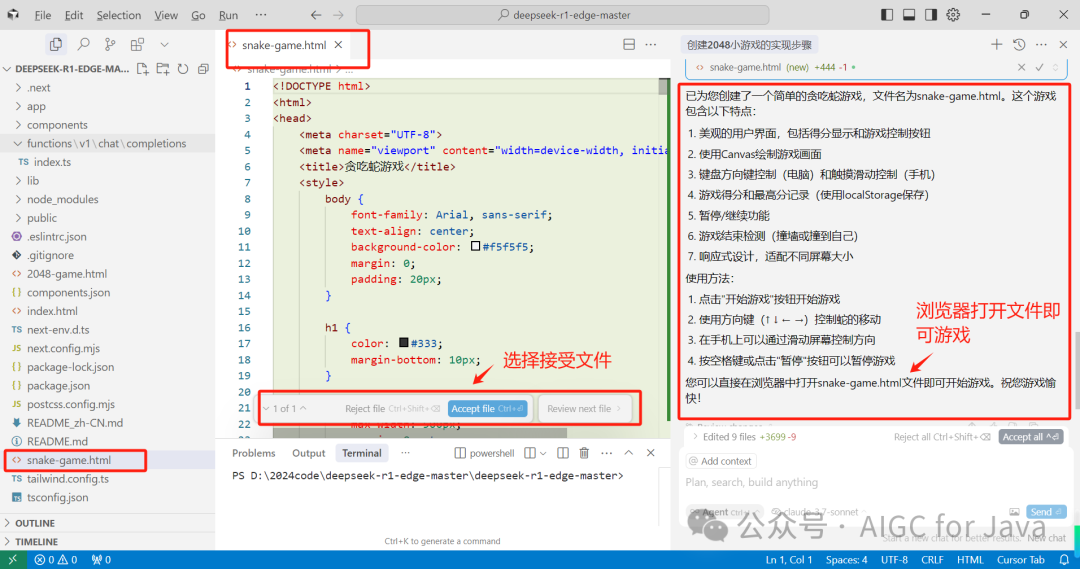Accept file changes button

coord(488,408)
